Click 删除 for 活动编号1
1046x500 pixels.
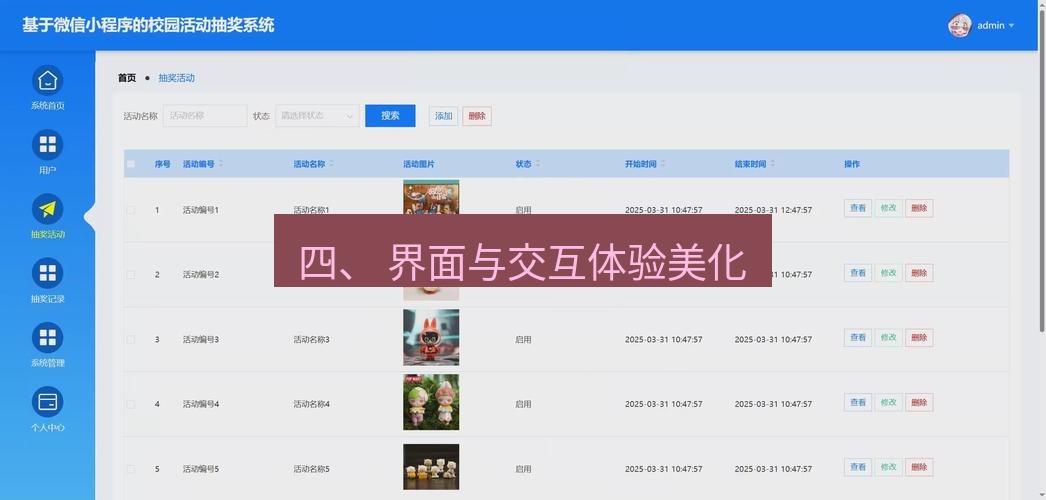click(919, 208)
